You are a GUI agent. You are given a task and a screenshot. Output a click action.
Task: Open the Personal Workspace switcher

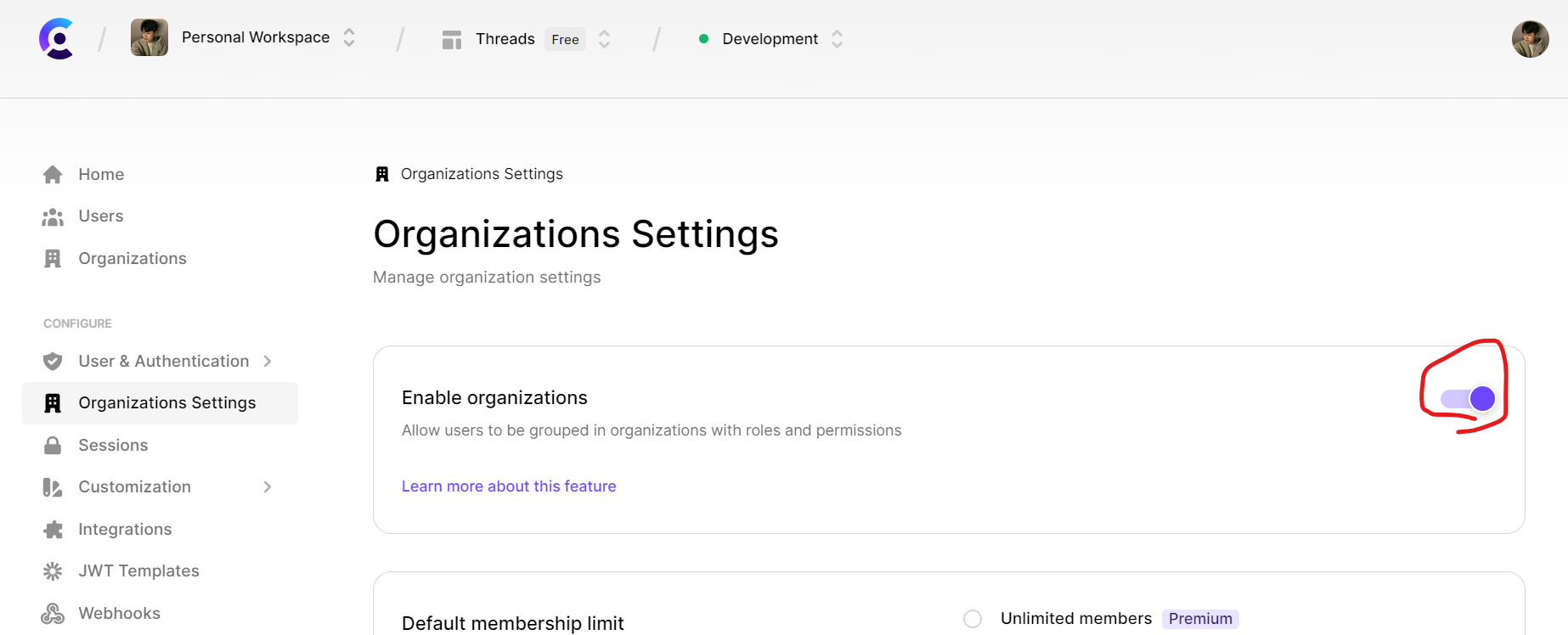tap(348, 37)
